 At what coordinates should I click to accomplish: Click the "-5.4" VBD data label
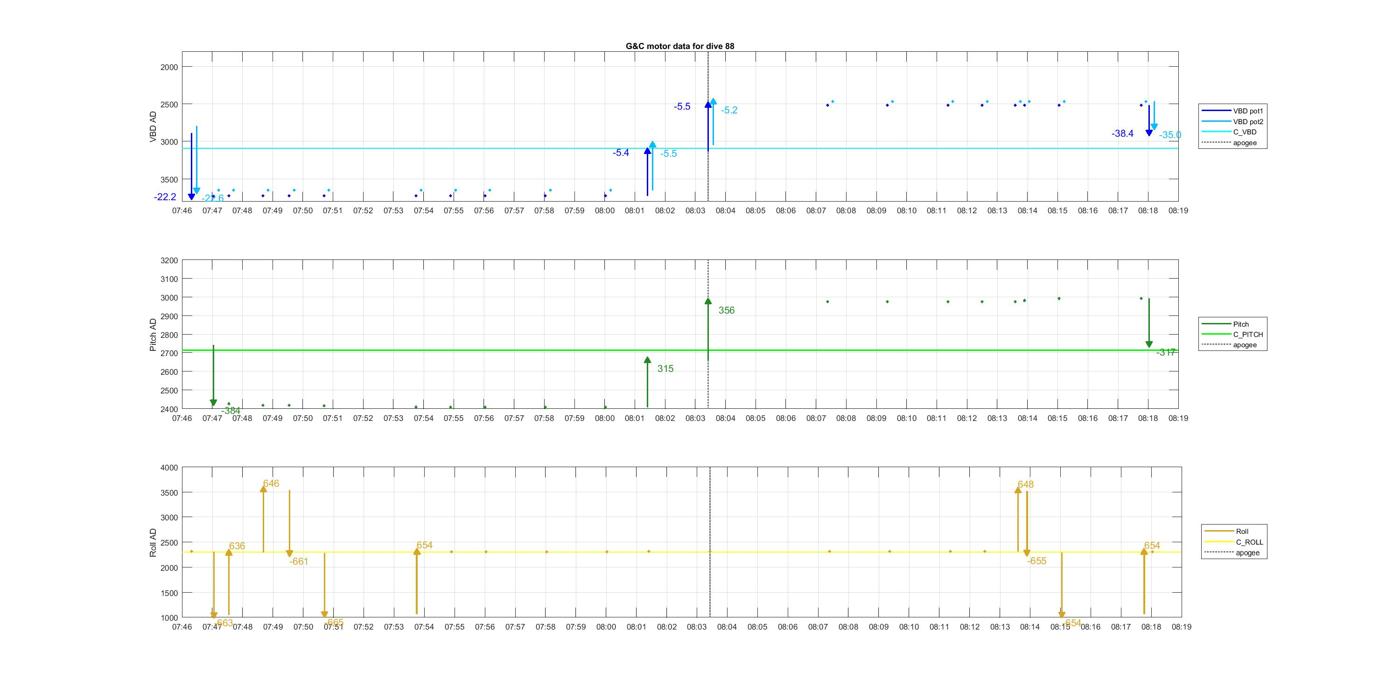[621, 153]
